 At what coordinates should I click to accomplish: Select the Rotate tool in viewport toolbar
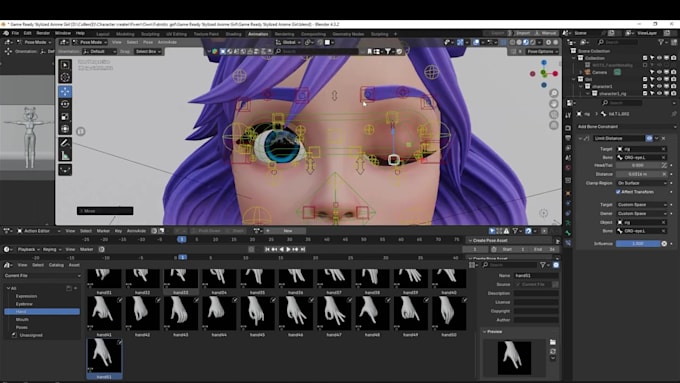65,104
